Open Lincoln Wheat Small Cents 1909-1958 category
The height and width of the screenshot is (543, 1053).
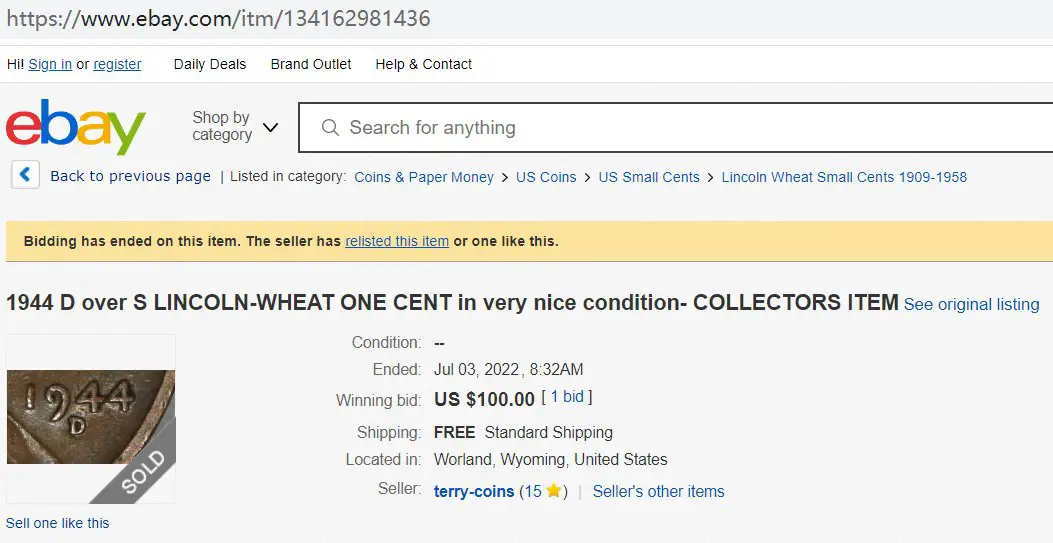(844, 177)
